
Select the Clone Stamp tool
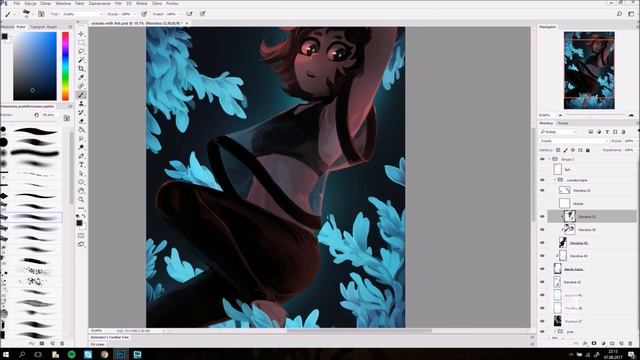[x=81, y=104]
